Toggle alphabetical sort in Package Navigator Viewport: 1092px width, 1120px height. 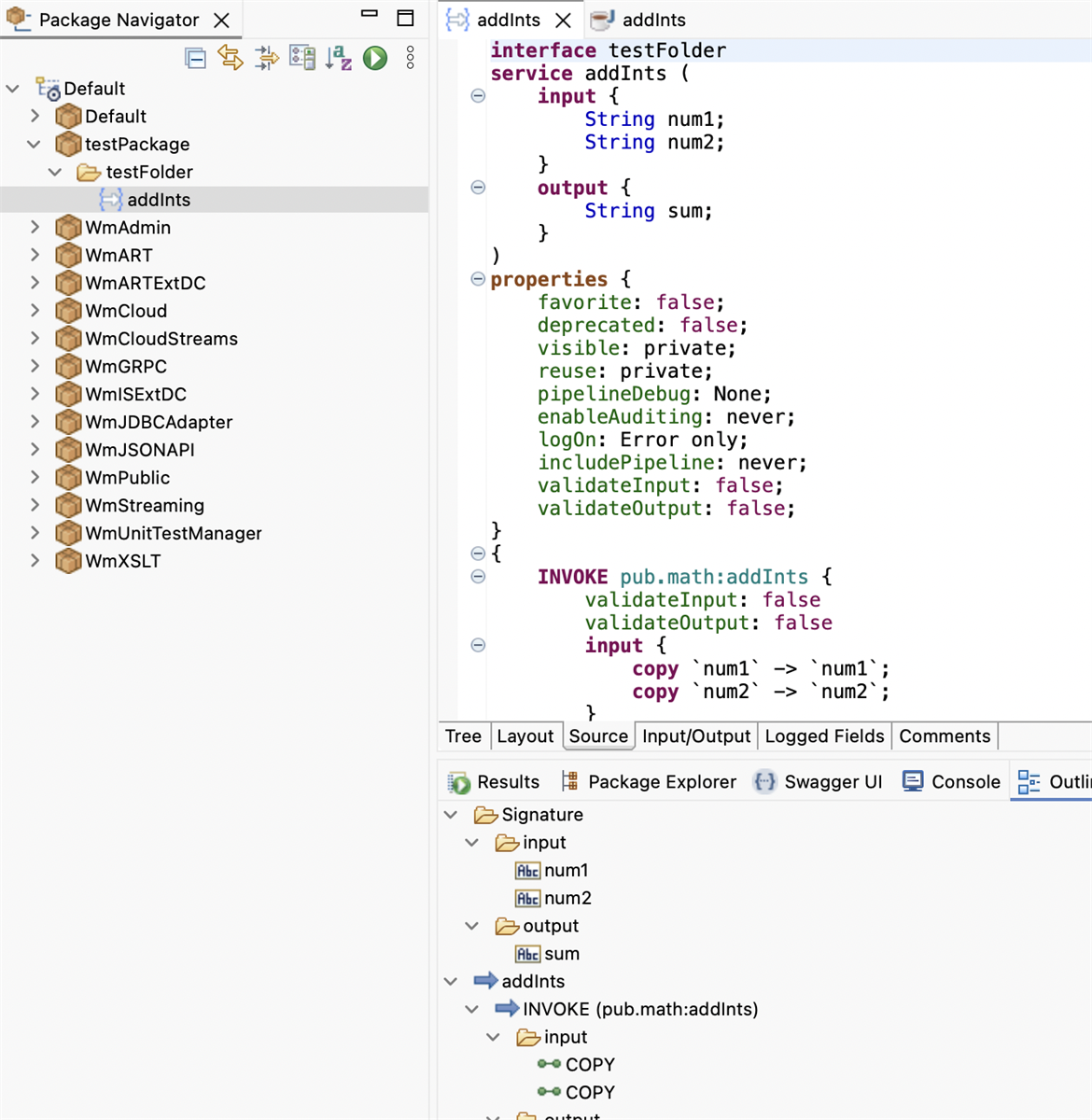pos(339,59)
